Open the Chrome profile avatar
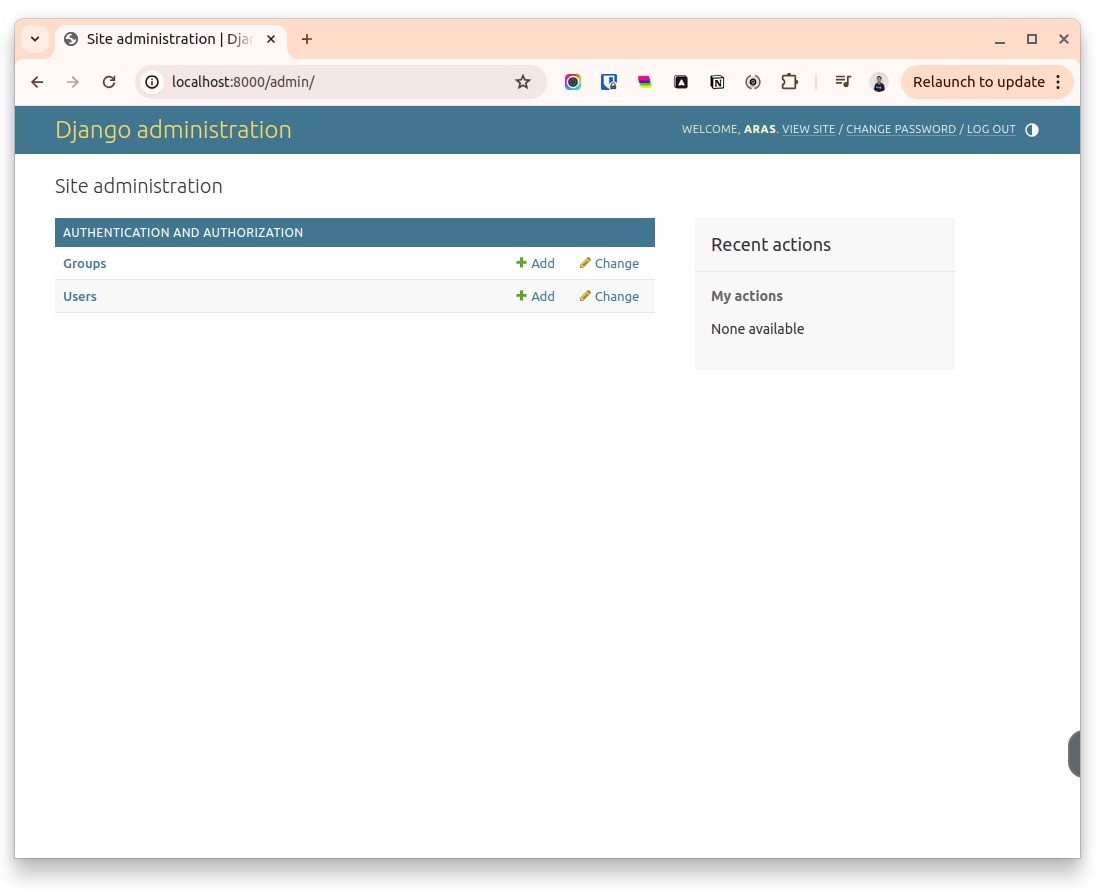Viewport: 1097px width, 891px height. tap(879, 82)
